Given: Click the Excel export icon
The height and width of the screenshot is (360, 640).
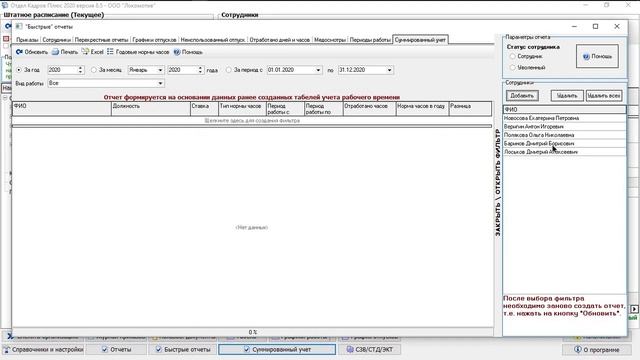Looking at the screenshot, I should (x=85, y=51).
